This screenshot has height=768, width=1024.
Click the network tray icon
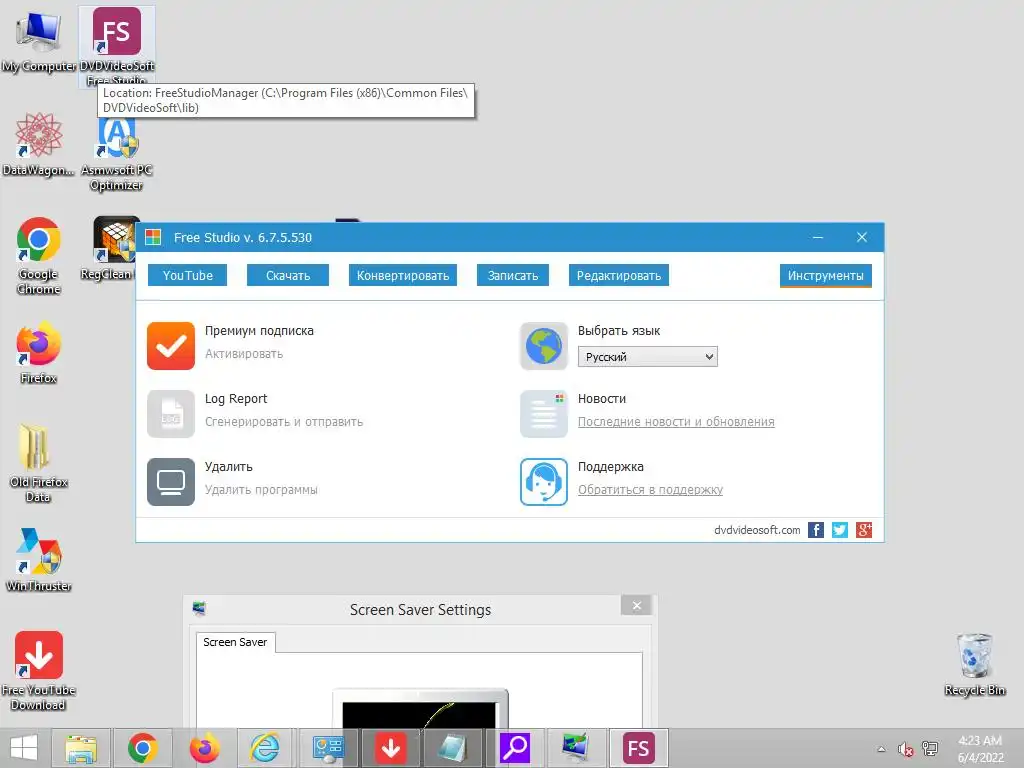930,748
